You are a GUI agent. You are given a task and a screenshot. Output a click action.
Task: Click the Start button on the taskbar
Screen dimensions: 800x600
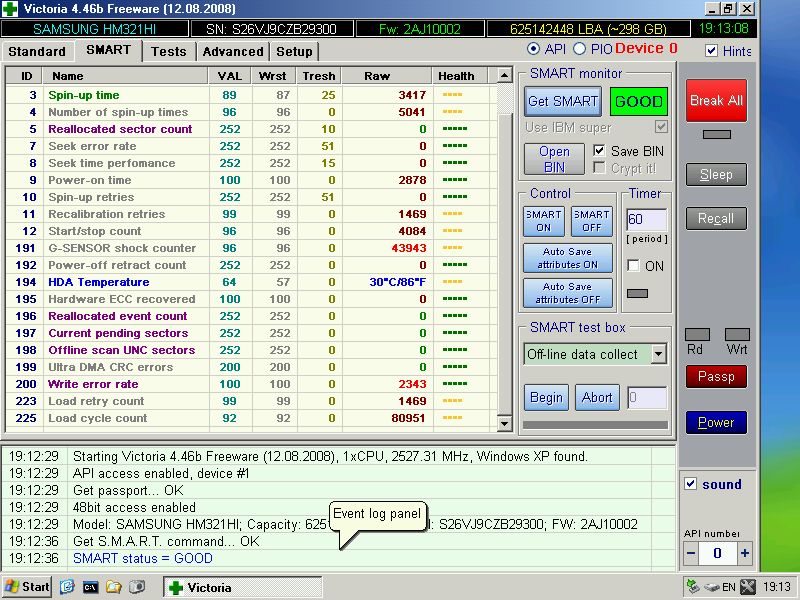click(28, 587)
